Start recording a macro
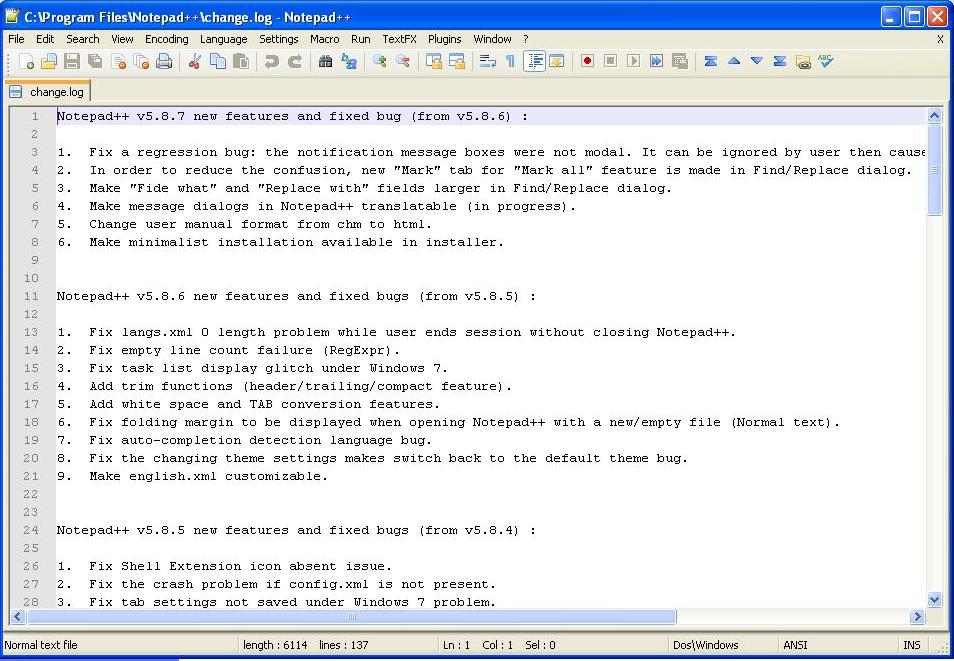The width and height of the screenshot is (954, 661). (x=586, y=61)
